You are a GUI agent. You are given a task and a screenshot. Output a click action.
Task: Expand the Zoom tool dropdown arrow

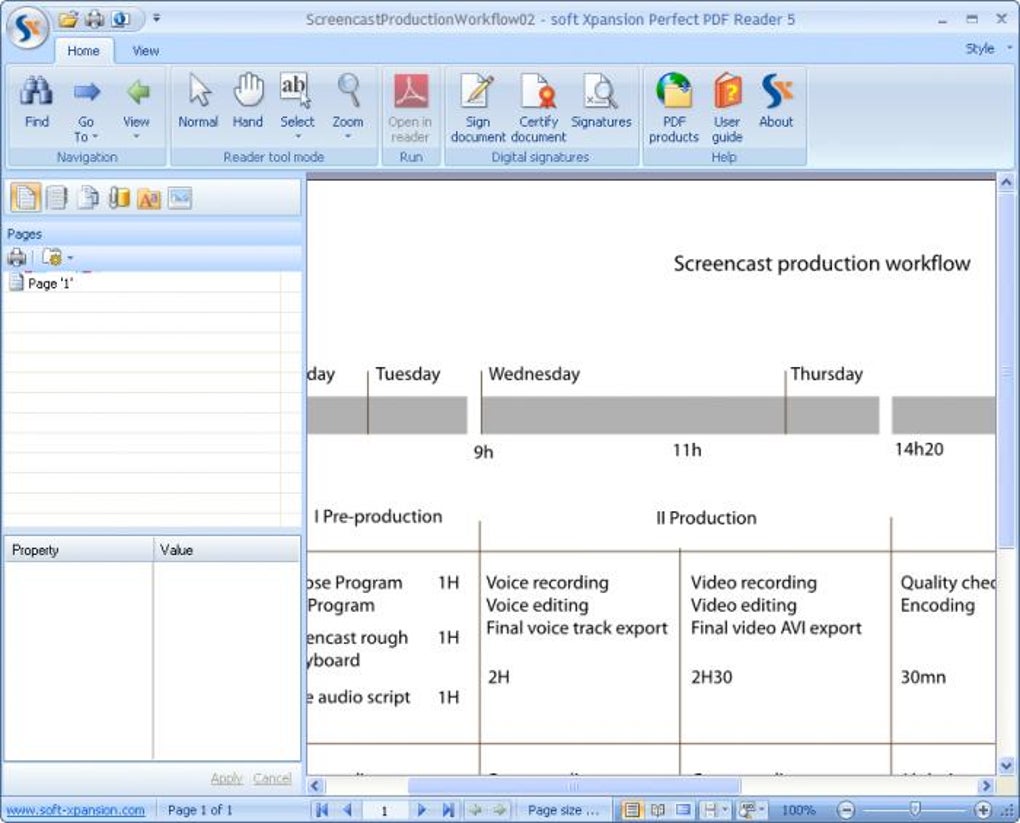(x=348, y=137)
